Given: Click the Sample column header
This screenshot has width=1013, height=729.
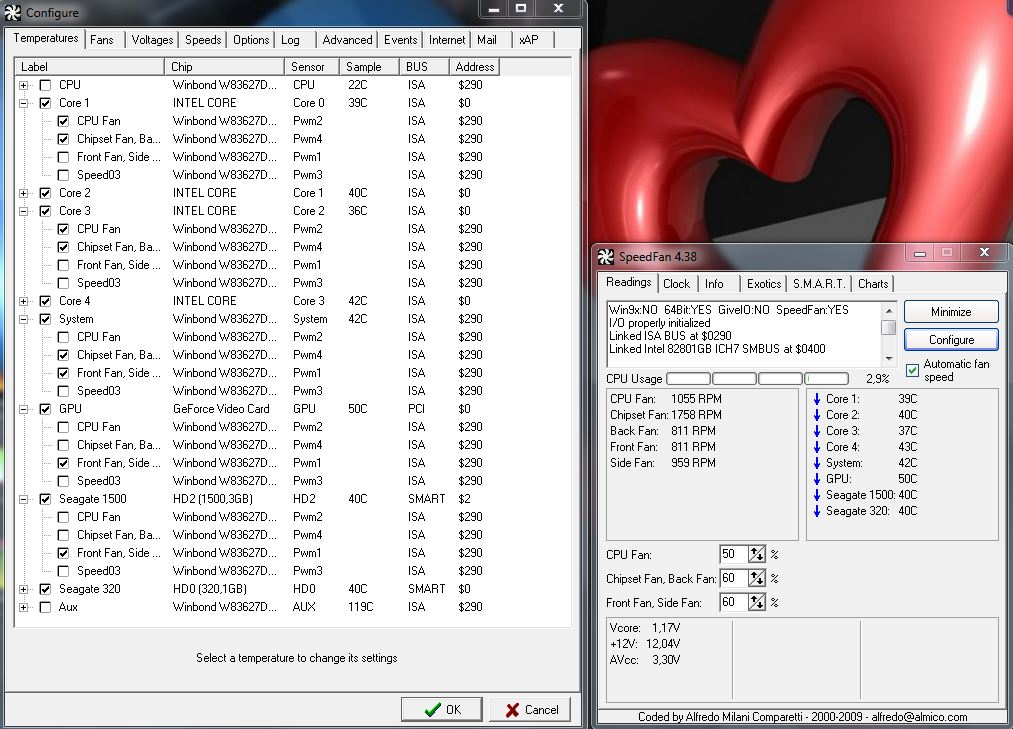Looking at the screenshot, I should [363, 67].
